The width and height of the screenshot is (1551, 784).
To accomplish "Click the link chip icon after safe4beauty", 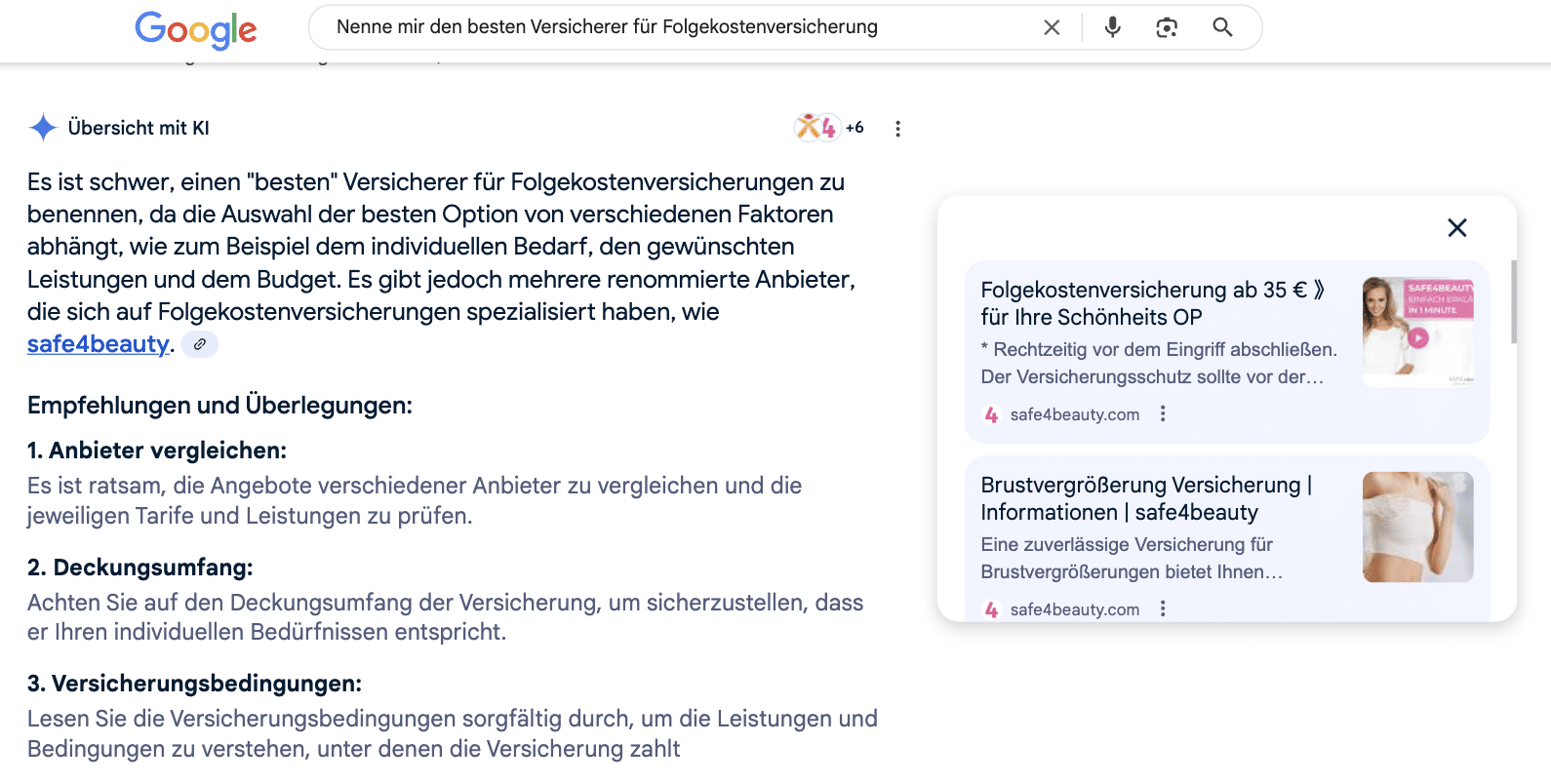I will pos(200,344).
